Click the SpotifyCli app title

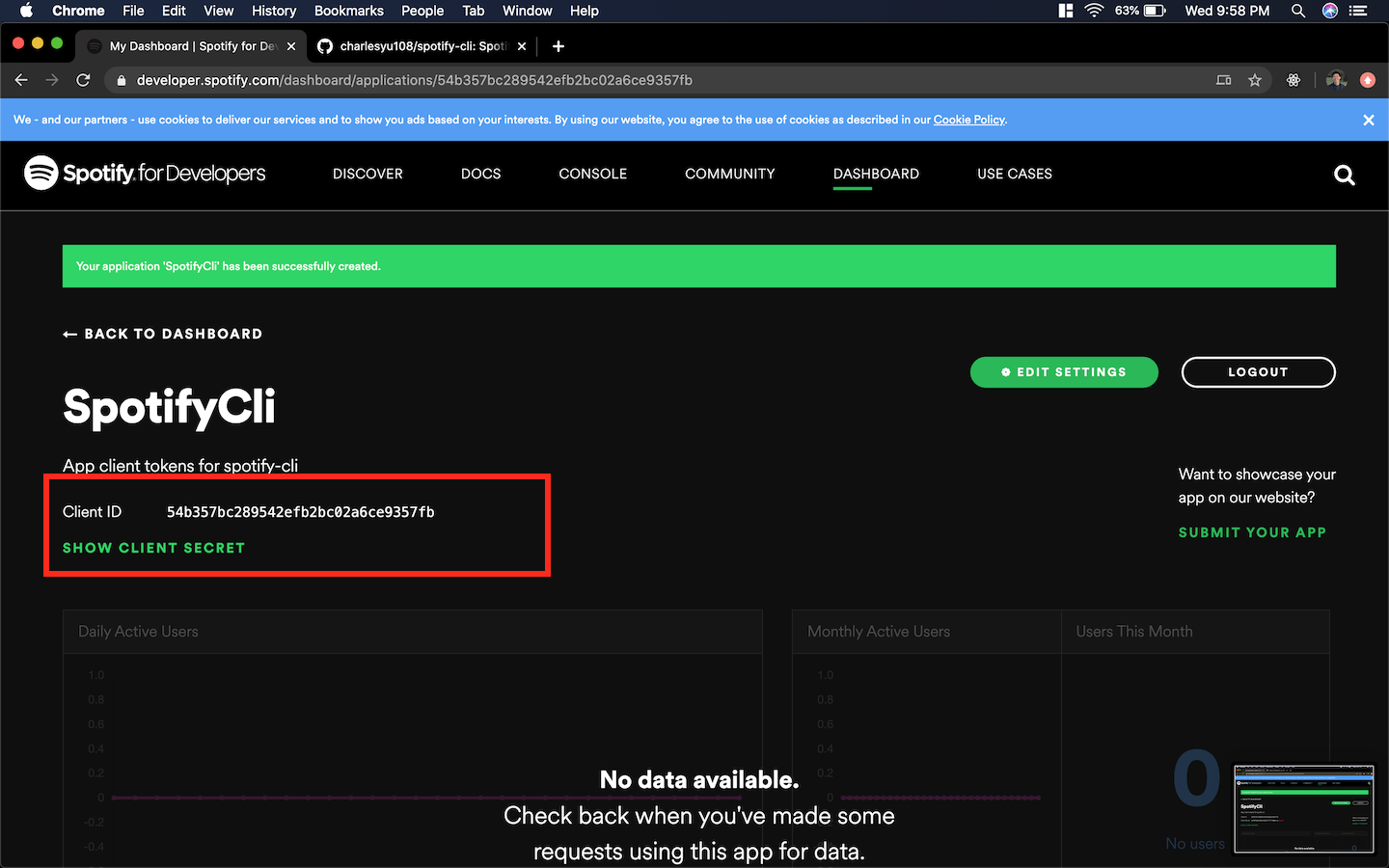(170, 407)
